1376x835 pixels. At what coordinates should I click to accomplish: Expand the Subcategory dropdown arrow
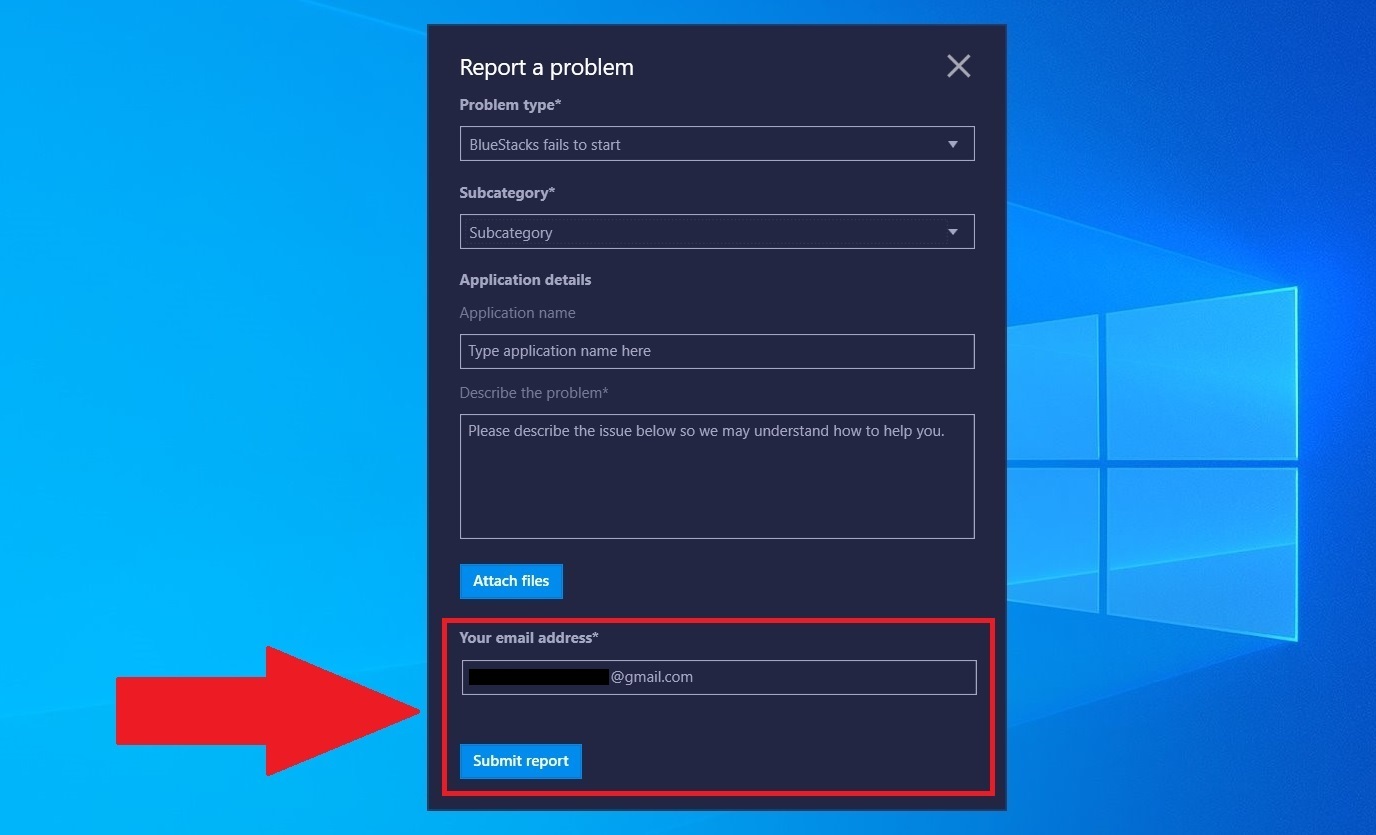(953, 232)
